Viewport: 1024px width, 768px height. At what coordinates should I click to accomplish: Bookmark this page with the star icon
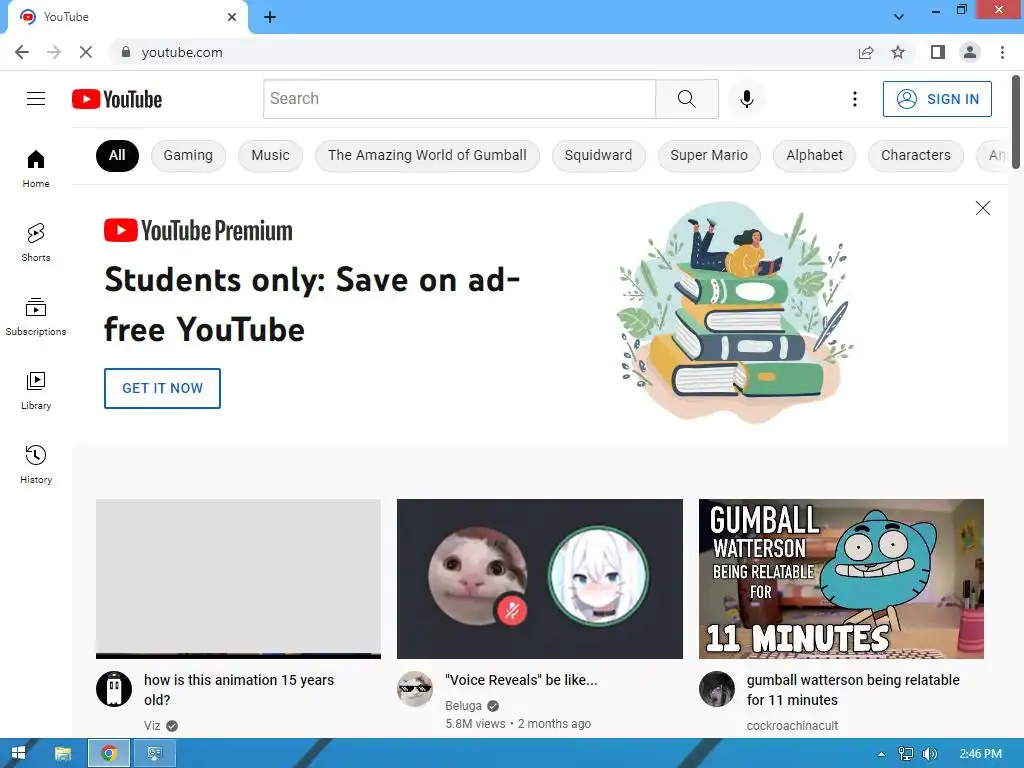pyautogui.click(x=898, y=52)
